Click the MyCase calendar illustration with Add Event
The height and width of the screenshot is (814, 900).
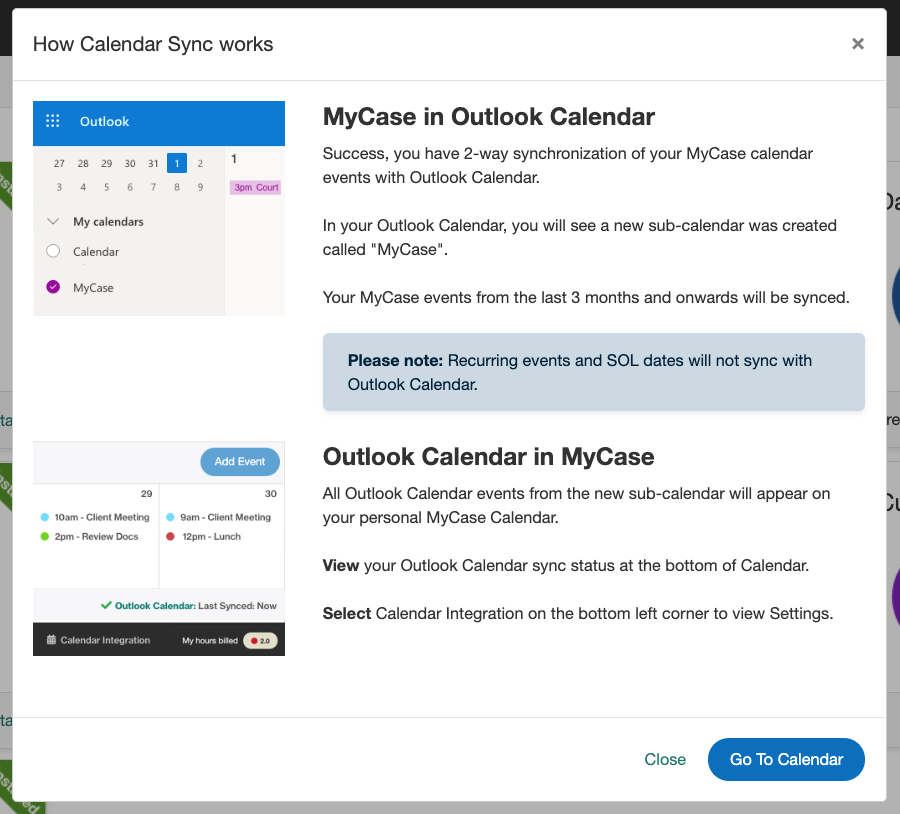[x=159, y=548]
